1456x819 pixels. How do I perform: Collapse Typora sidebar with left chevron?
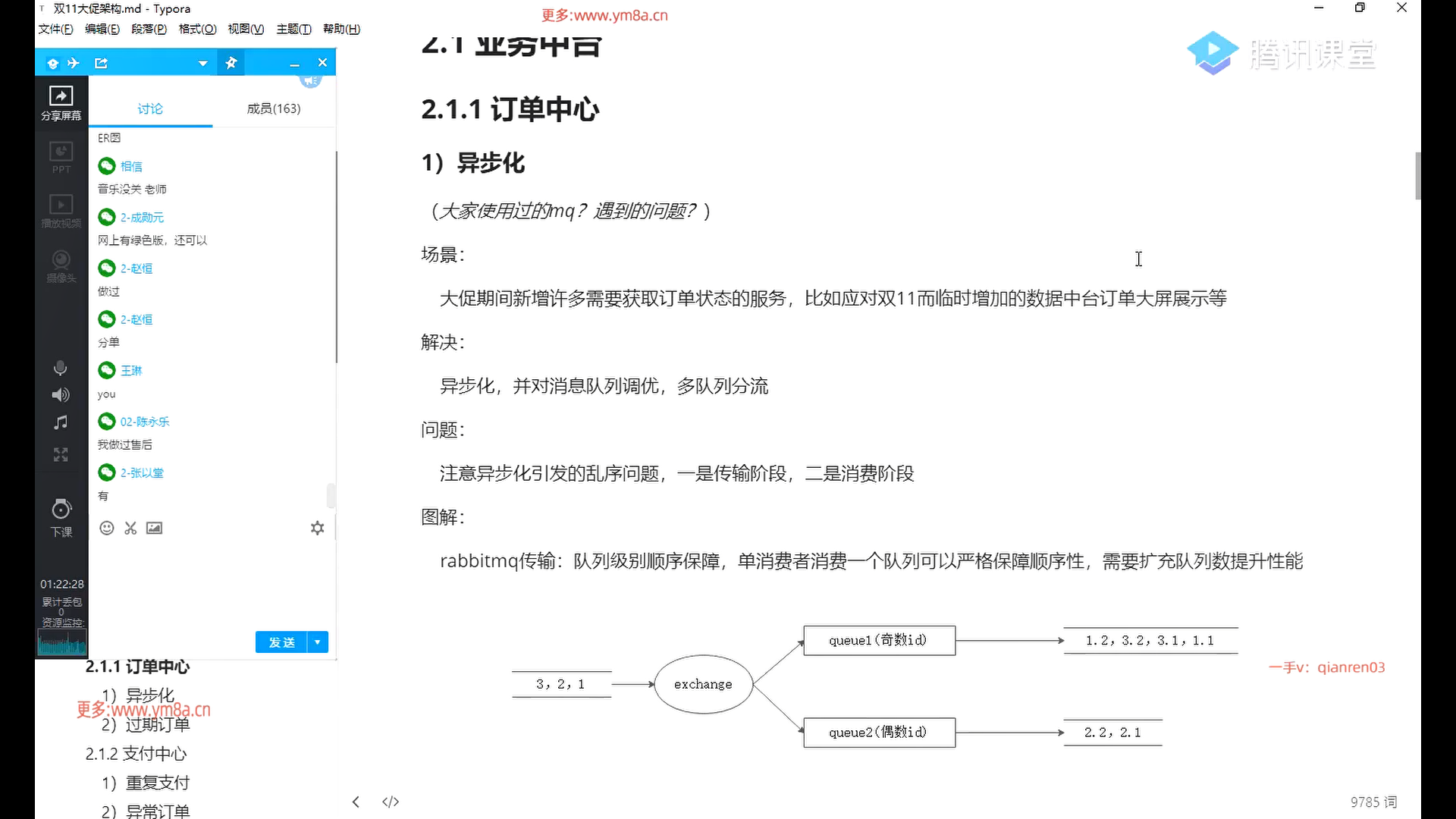coord(356,802)
